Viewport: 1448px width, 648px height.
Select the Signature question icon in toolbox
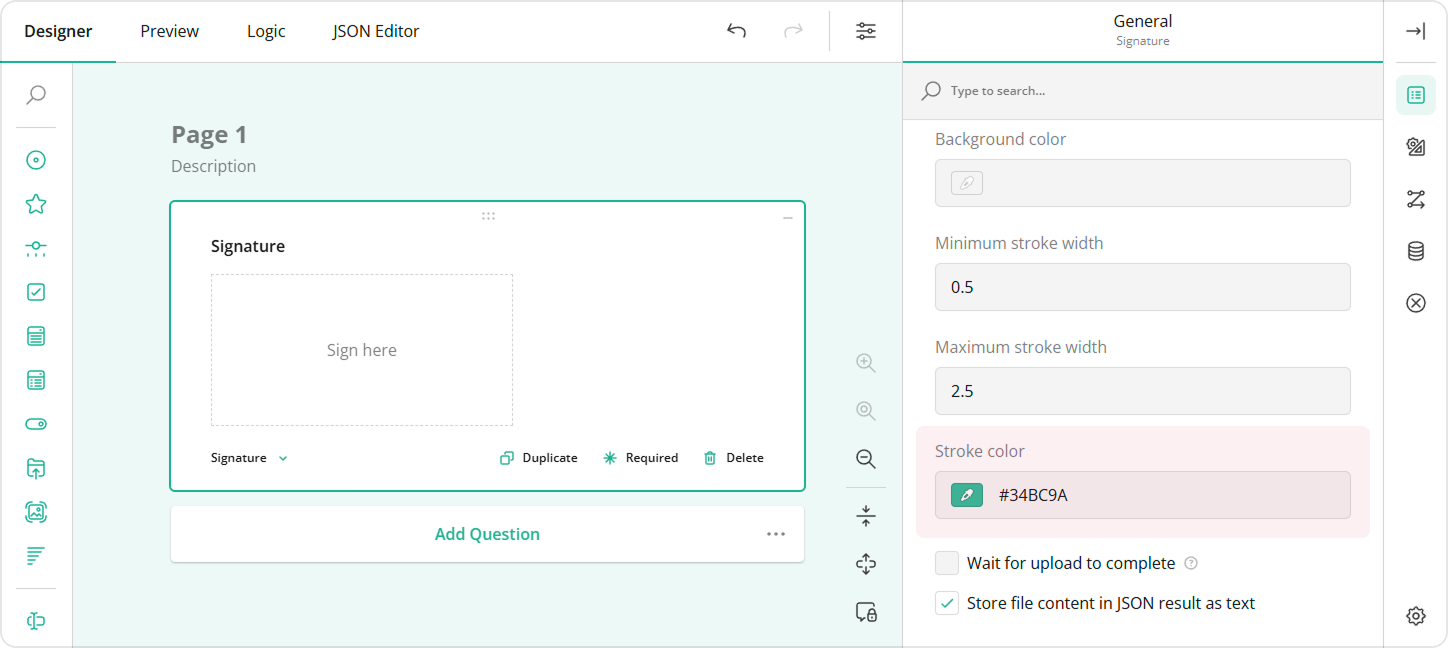pyautogui.click(x=36, y=620)
